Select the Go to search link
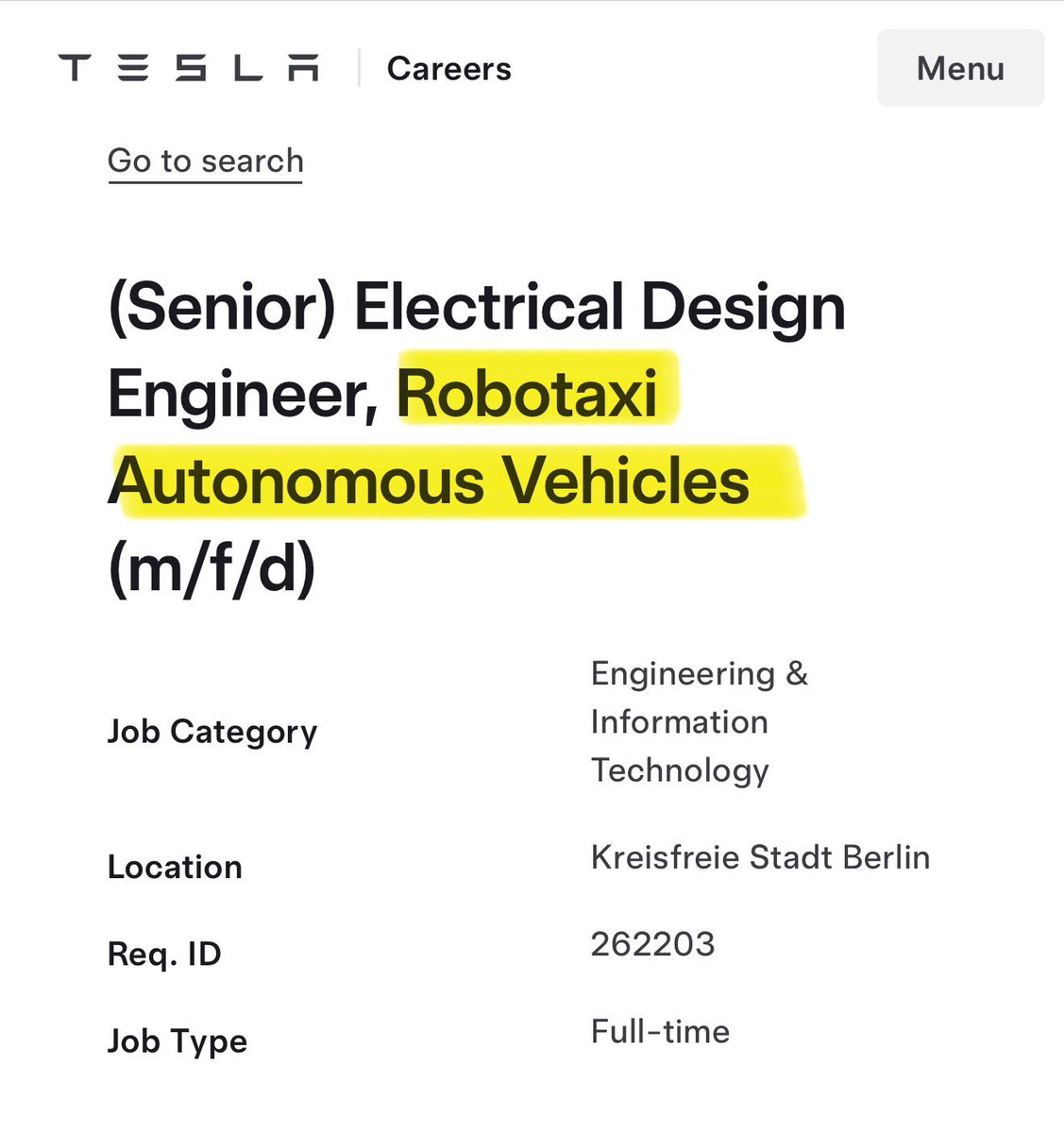This screenshot has height=1133, width=1064. coord(204,161)
